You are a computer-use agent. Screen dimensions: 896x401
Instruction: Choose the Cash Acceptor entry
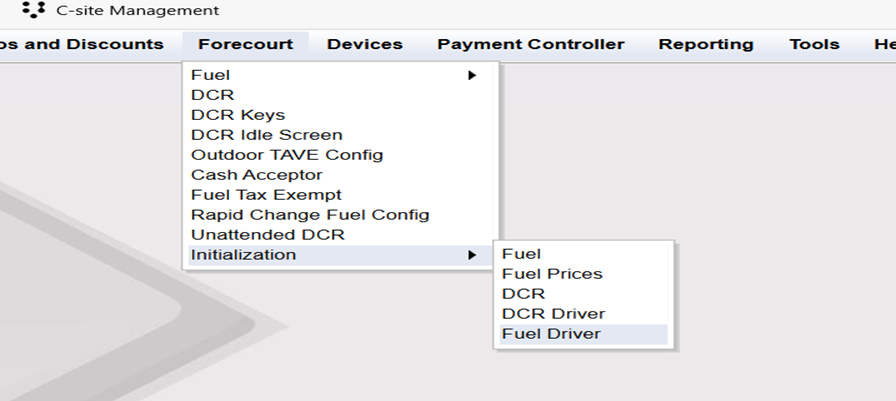click(257, 175)
